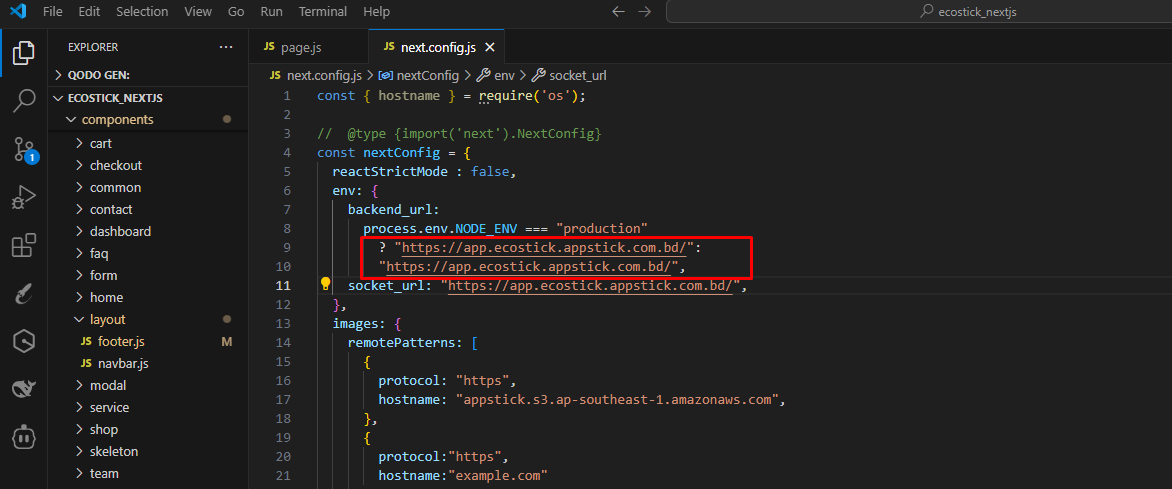This screenshot has width=1172, height=489.
Task: Open the View menu
Action: 197,12
